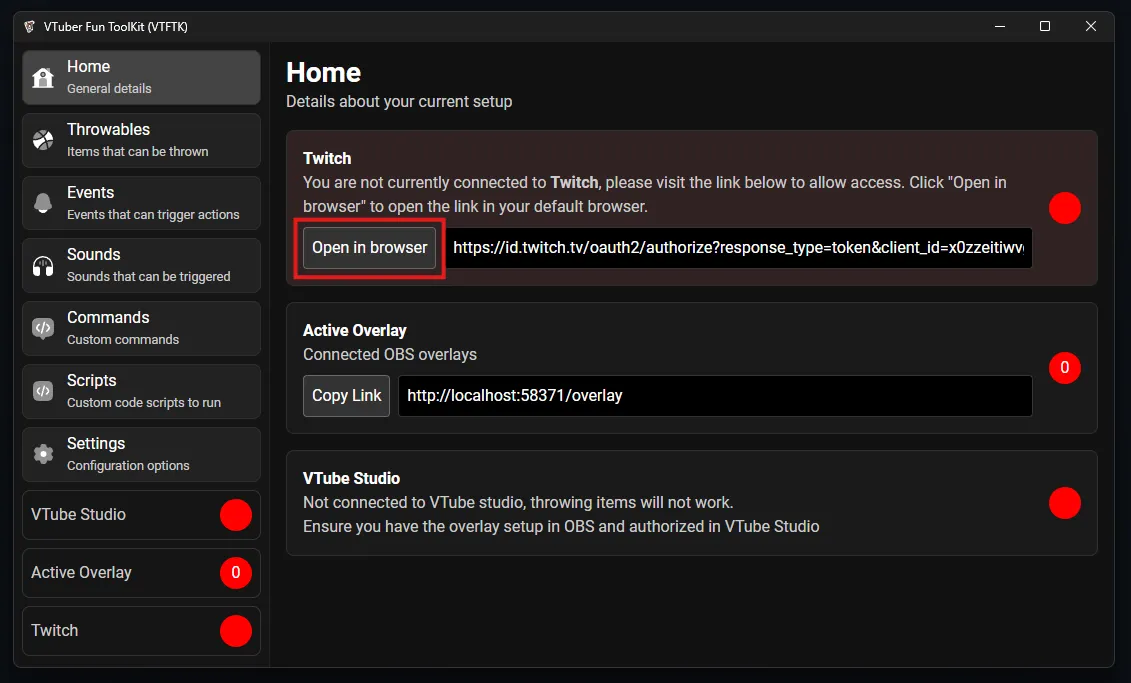Click the Home house icon in sidebar
The image size is (1131, 683).
(43, 78)
